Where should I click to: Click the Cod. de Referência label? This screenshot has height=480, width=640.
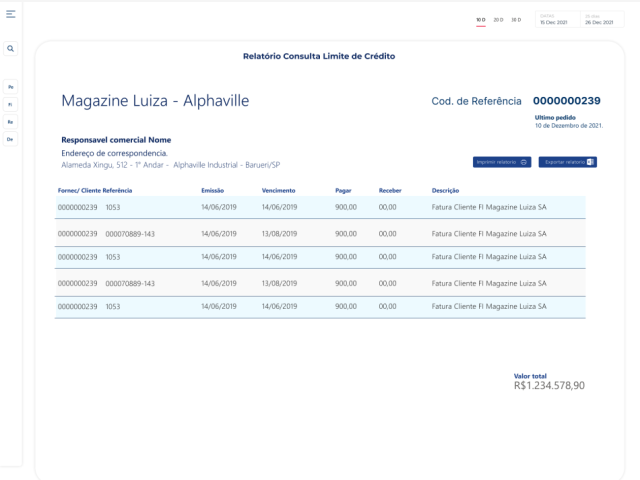coord(476,101)
